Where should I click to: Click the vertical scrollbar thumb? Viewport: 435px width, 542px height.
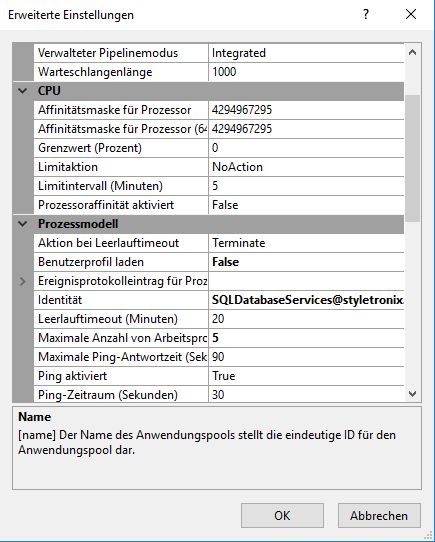[412, 158]
